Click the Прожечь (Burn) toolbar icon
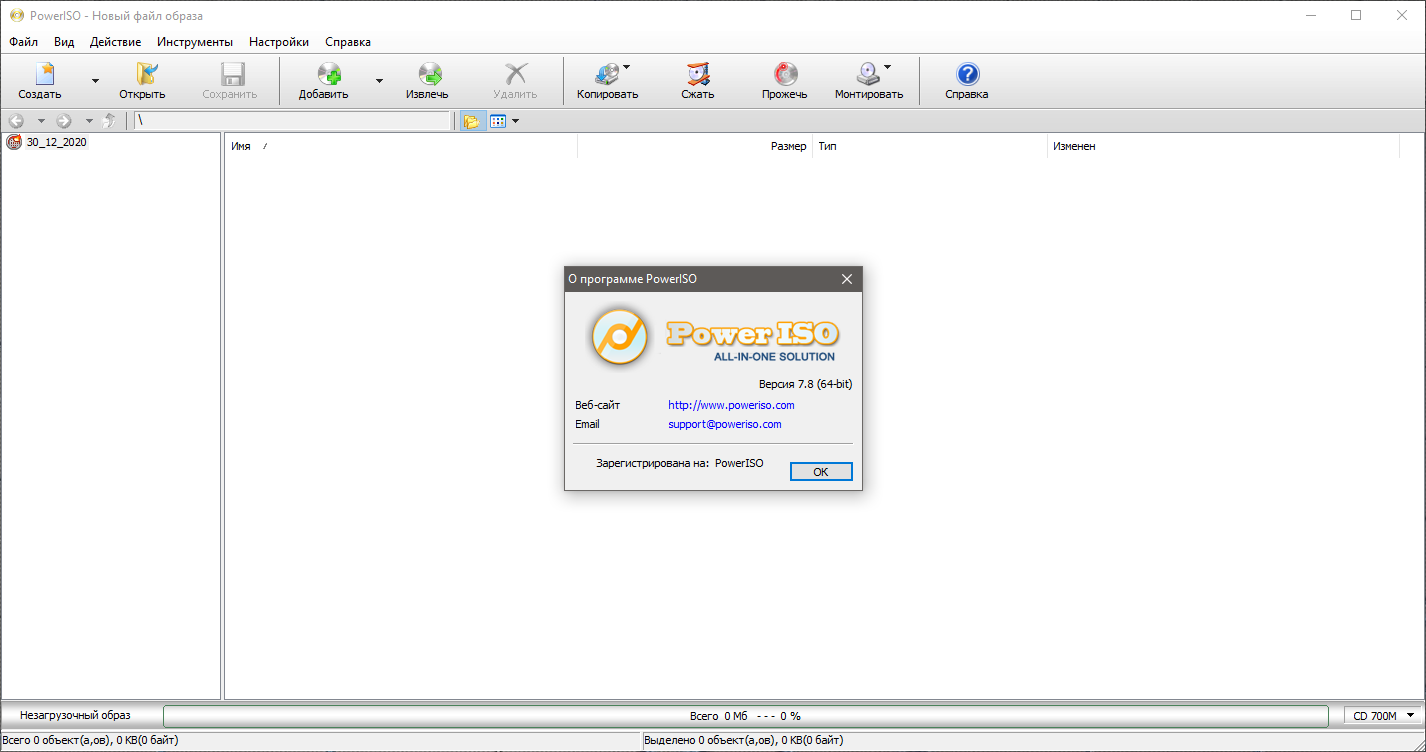The image size is (1426, 752). coord(785,74)
